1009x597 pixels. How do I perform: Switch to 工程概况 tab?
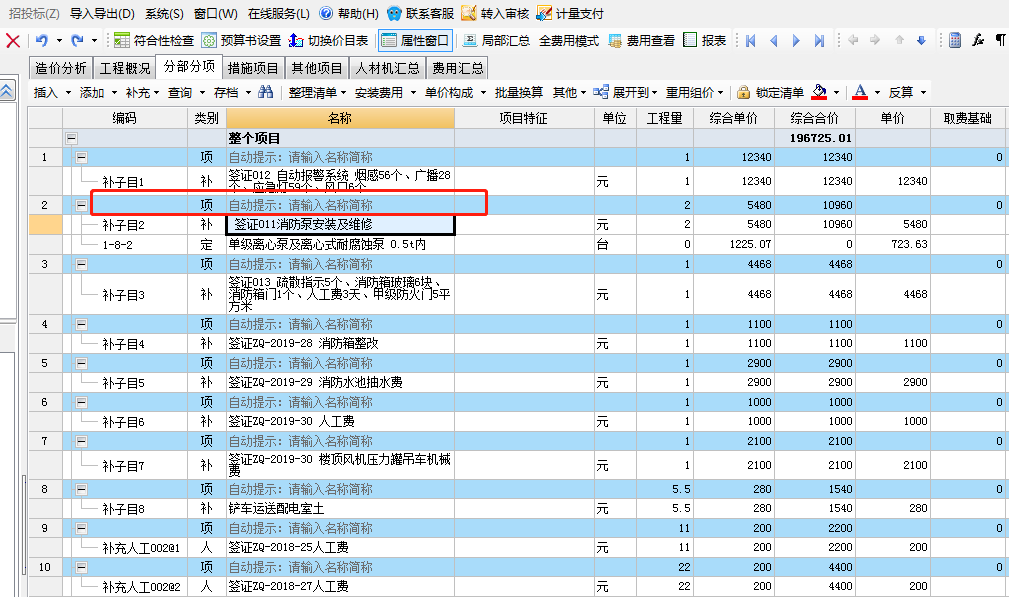click(125, 68)
